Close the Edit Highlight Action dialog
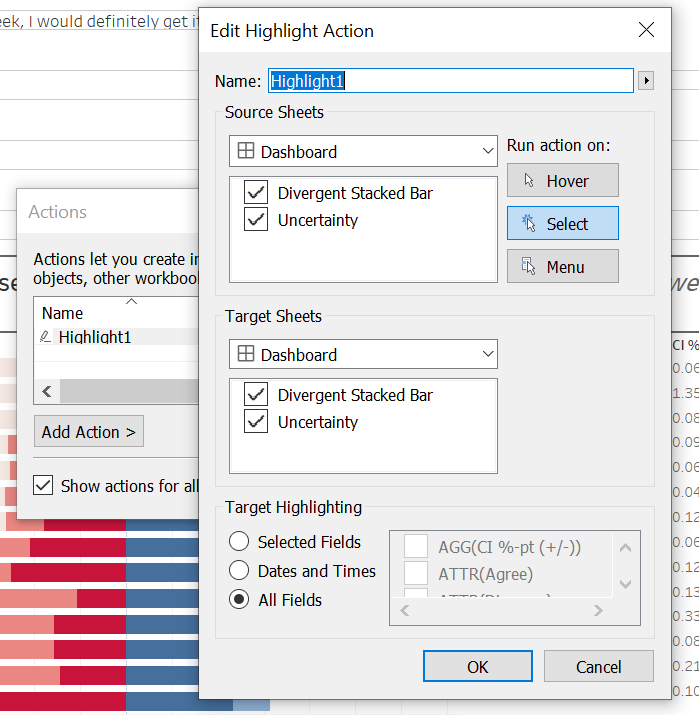The image size is (699, 715). pyautogui.click(x=646, y=30)
